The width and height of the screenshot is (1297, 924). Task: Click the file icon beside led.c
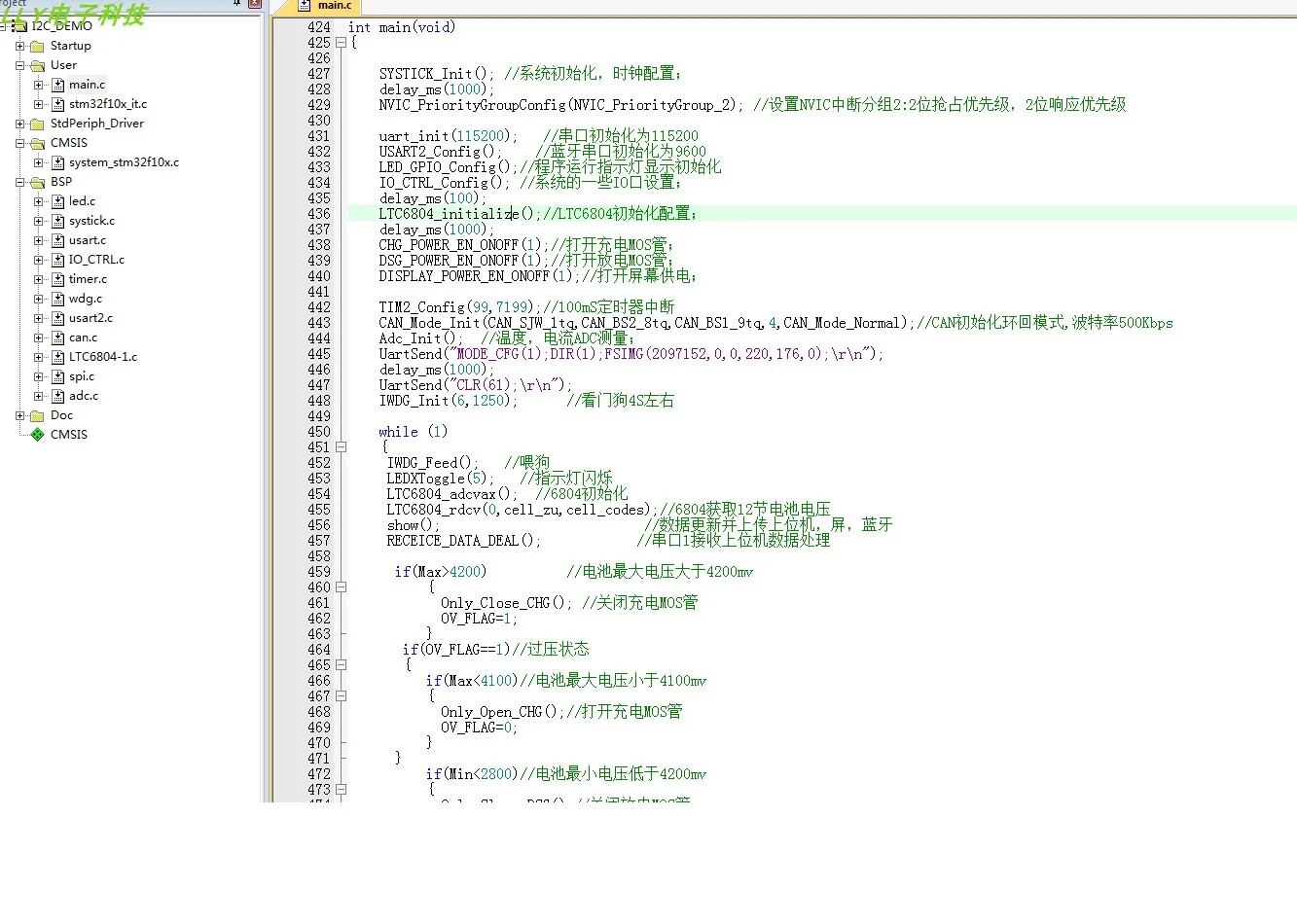pyautogui.click(x=57, y=201)
